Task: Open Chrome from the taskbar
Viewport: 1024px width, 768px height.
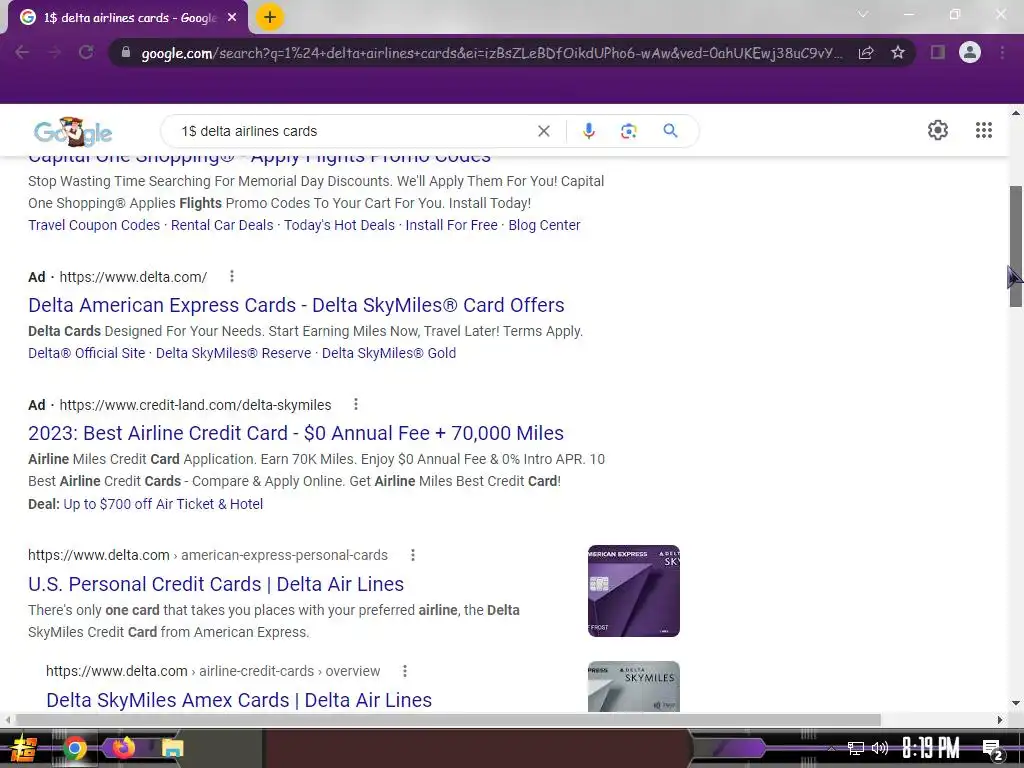Action: [74, 748]
